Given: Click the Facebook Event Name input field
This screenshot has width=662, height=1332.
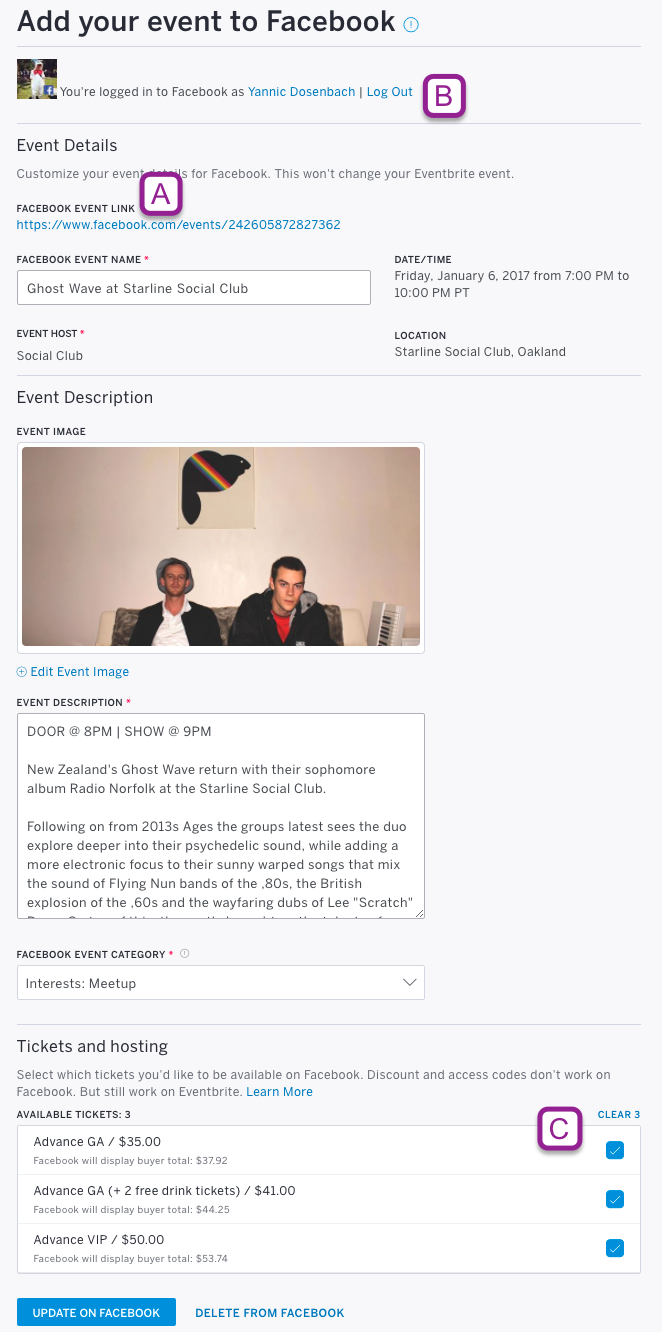Looking at the screenshot, I should [194, 288].
